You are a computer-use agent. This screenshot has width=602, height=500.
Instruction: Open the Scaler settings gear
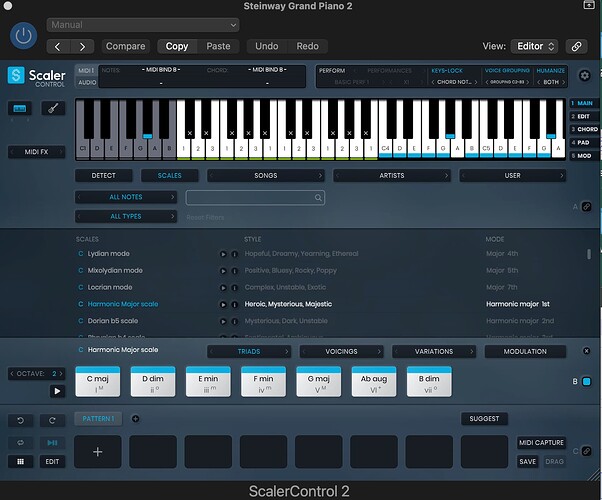click(x=585, y=76)
